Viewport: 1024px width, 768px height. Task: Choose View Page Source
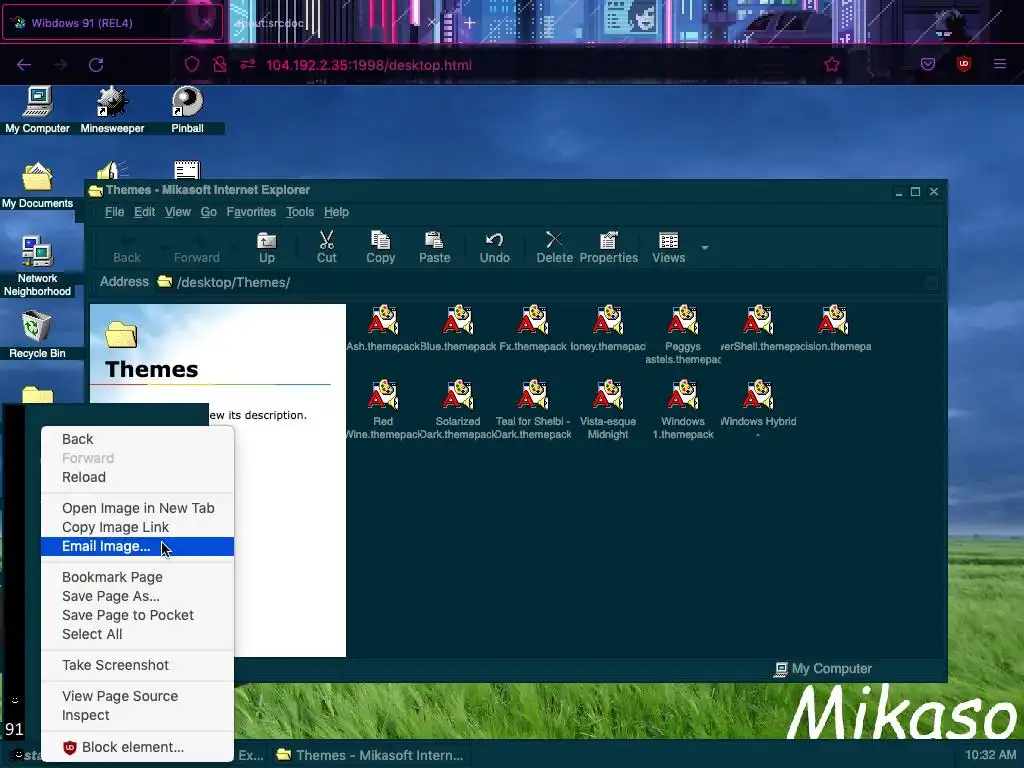137,696
